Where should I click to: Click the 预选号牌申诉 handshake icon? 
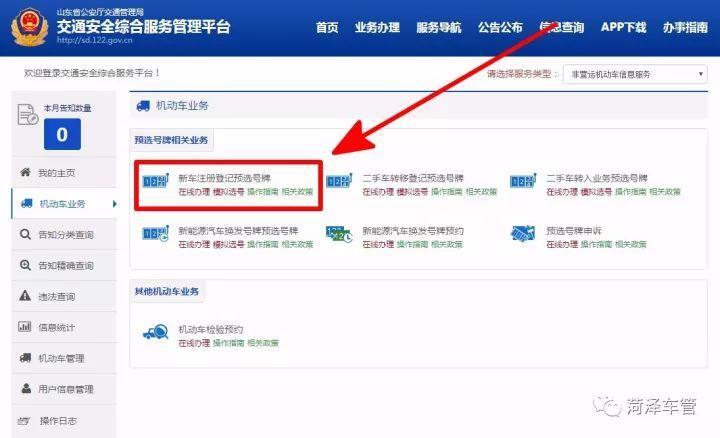coord(523,236)
